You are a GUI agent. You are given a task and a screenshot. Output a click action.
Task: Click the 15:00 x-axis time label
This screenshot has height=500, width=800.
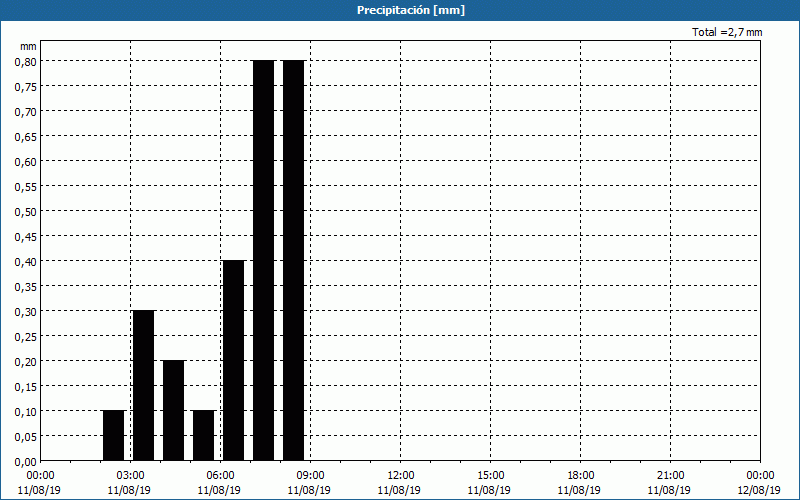(490, 476)
